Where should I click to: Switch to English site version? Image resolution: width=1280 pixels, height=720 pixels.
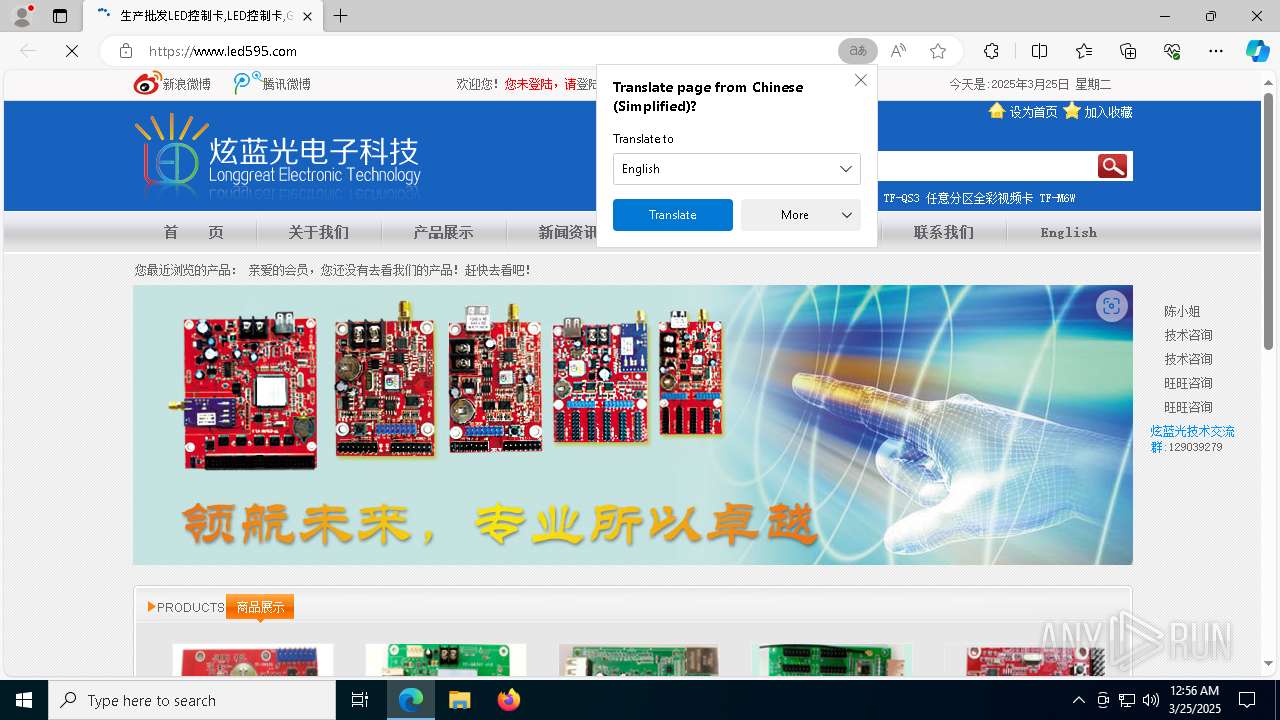[1069, 232]
